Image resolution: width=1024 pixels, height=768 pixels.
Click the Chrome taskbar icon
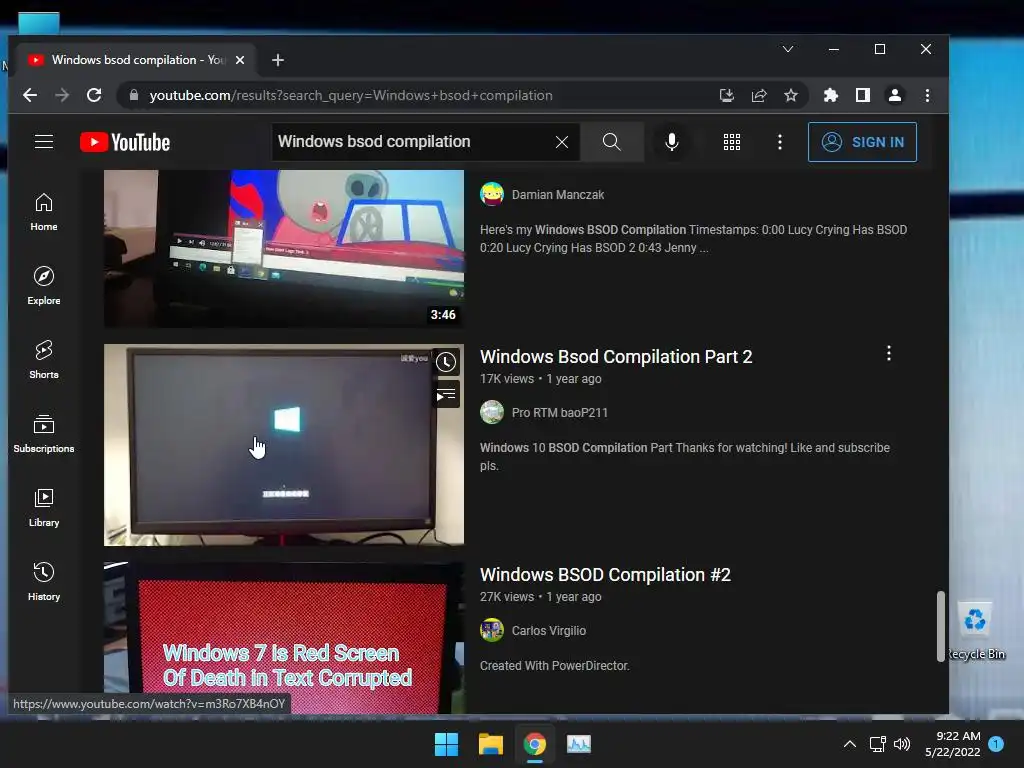(x=534, y=744)
